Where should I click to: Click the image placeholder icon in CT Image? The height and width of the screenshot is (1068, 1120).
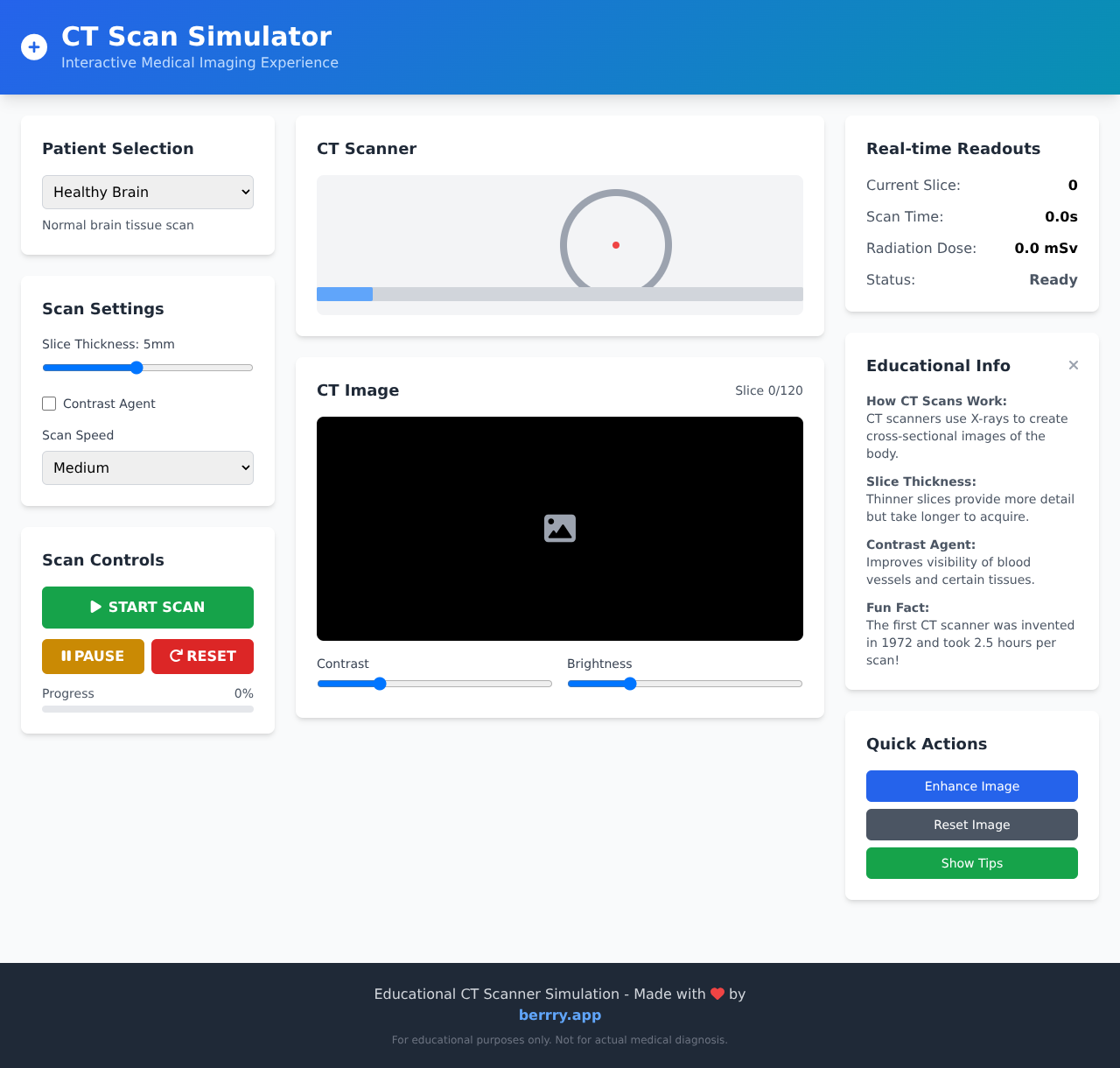(560, 528)
